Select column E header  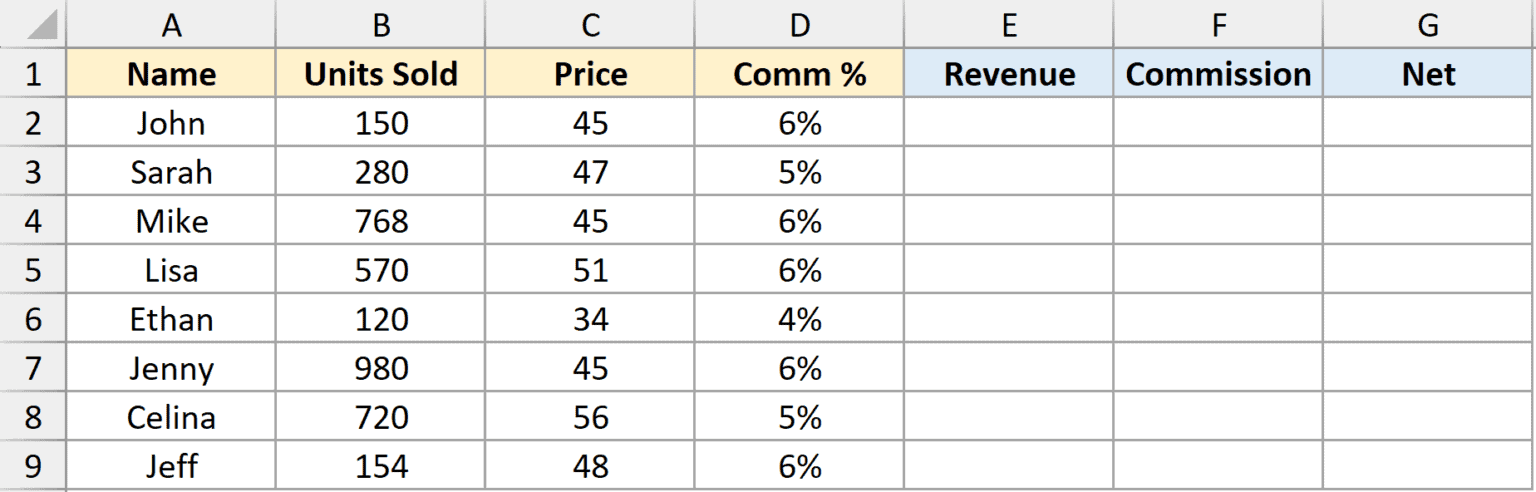(1009, 25)
